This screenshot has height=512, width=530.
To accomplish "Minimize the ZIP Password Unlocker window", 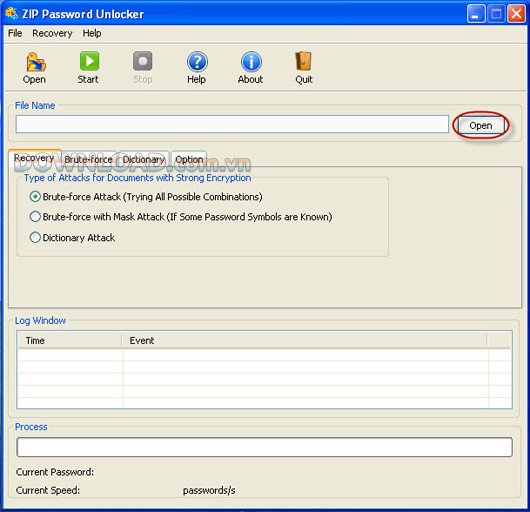I will [476, 14].
